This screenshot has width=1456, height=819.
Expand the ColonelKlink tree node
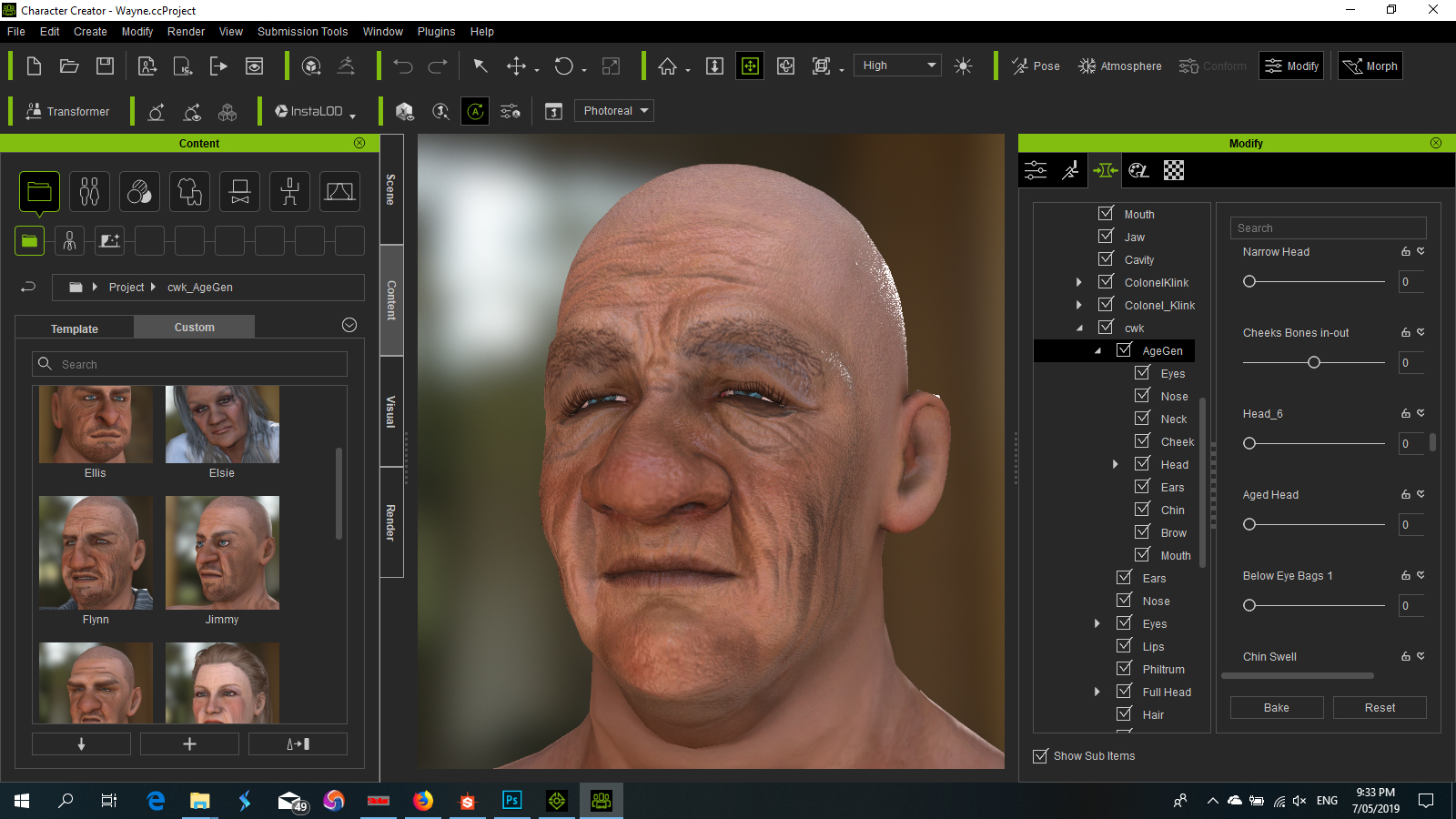(x=1079, y=282)
